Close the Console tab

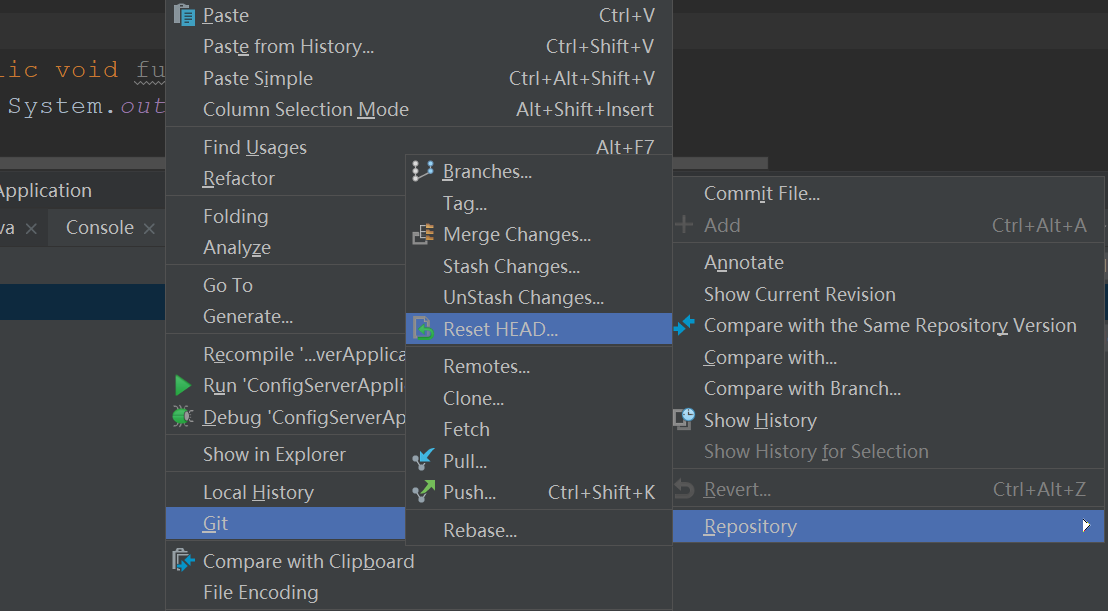pyautogui.click(x=149, y=229)
